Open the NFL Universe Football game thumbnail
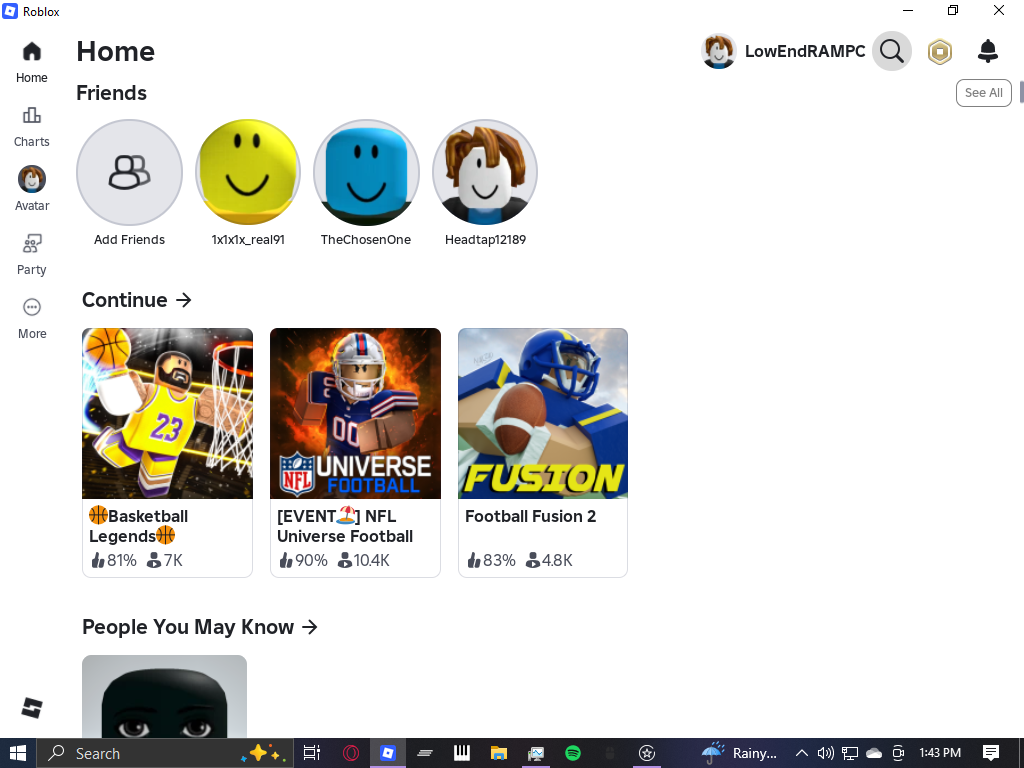Image resolution: width=1024 pixels, height=768 pixels. point(355,413)
